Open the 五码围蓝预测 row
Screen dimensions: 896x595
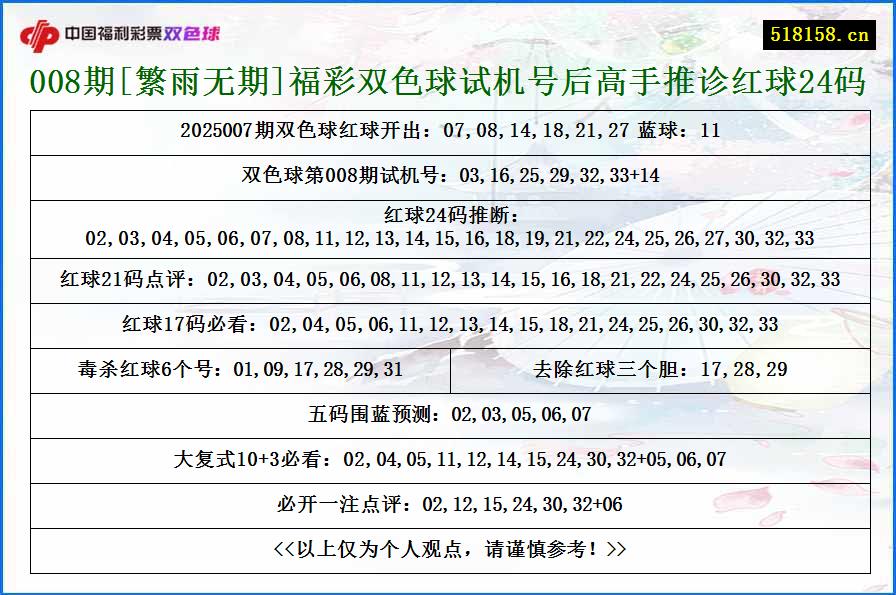click(x=448, y=412)
